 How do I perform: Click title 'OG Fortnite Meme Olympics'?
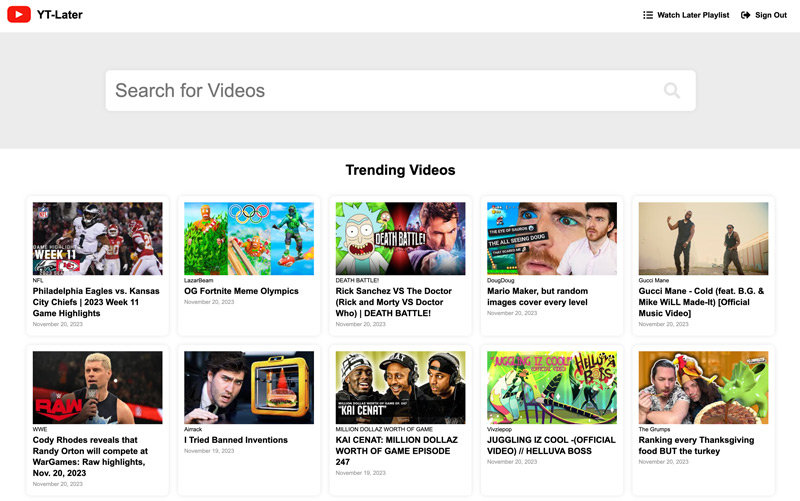pyautogui.click(x=241, y=291)
